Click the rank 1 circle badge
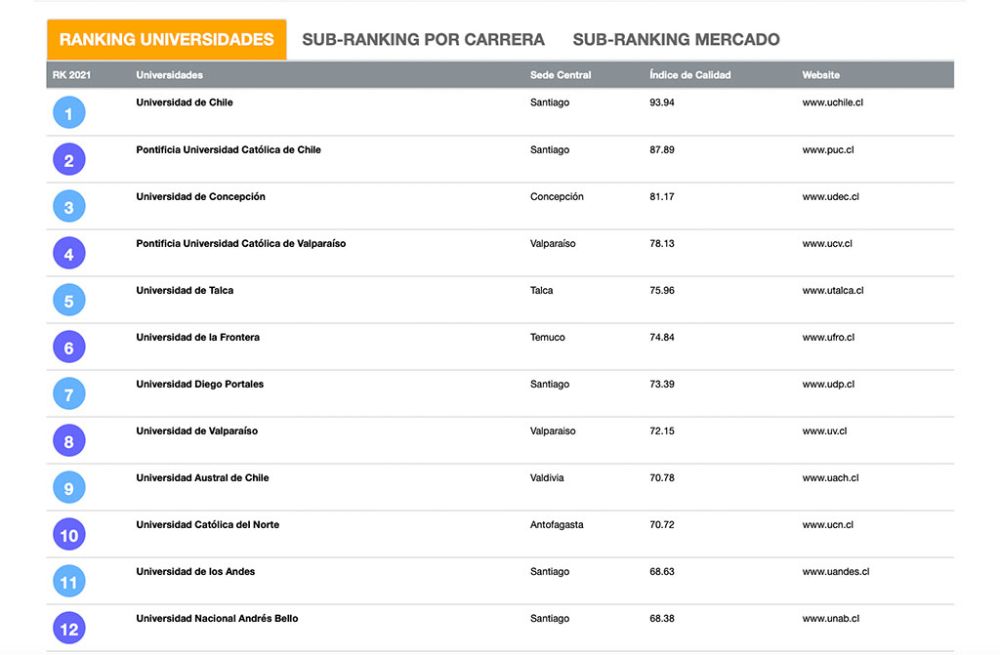1000x655 pixels. coord(68,113)
